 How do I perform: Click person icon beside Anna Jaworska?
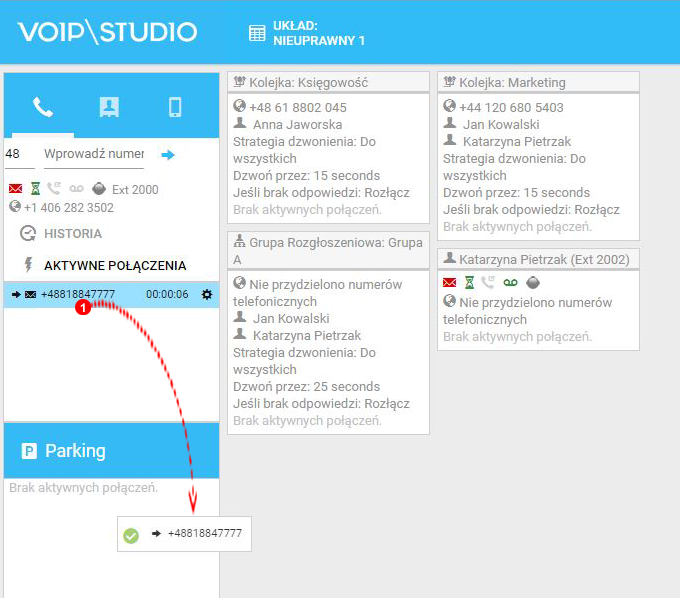pos(240,123)
